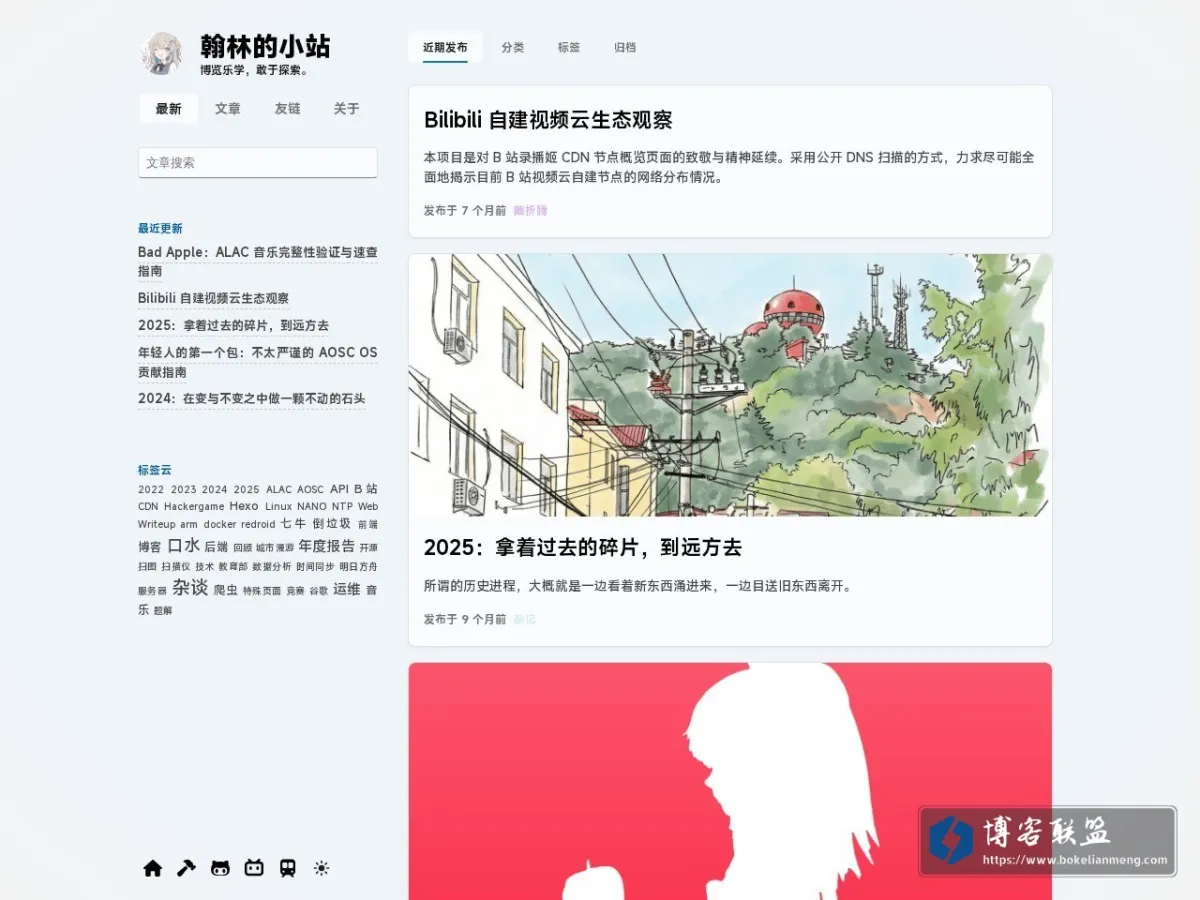Open sidebar link 2025：拿着过去的碎片
Image resolution: width=1200 pixels, height=900 pixels.
234,325
